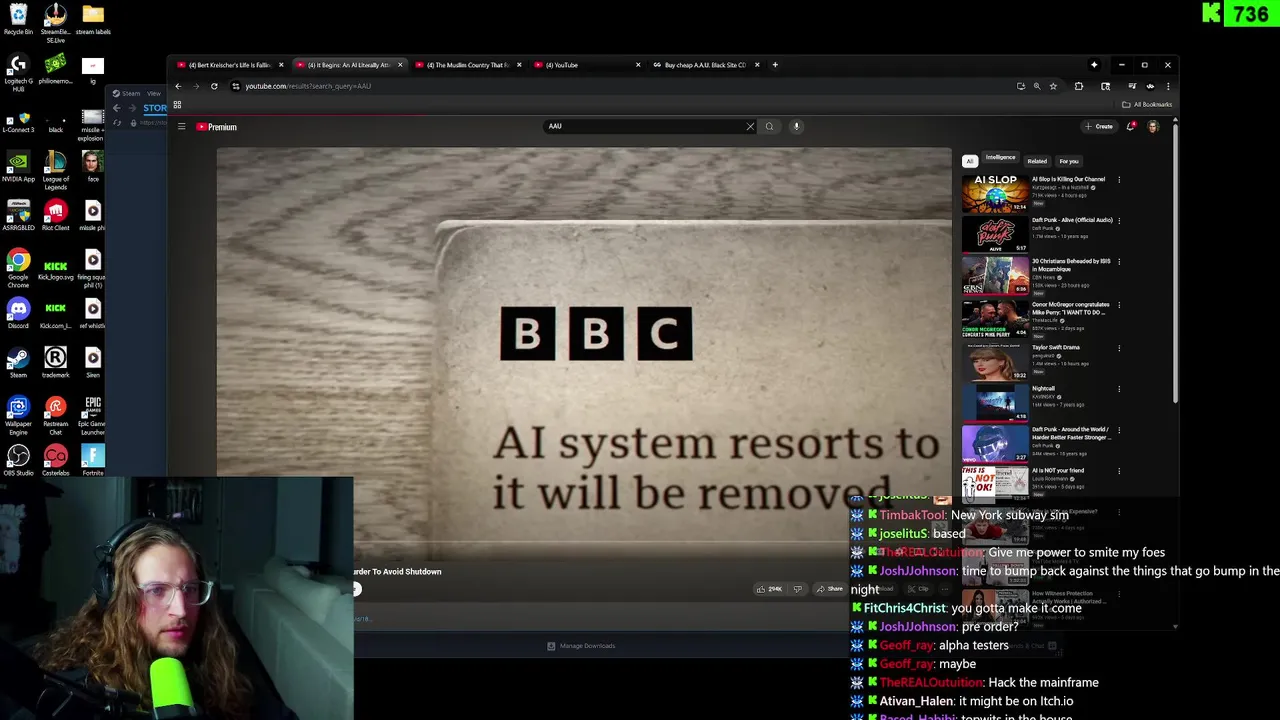Open Wallpaper Engine desktop icon
The height and width of the screenshot is (720, 1280).
[18, 415]
